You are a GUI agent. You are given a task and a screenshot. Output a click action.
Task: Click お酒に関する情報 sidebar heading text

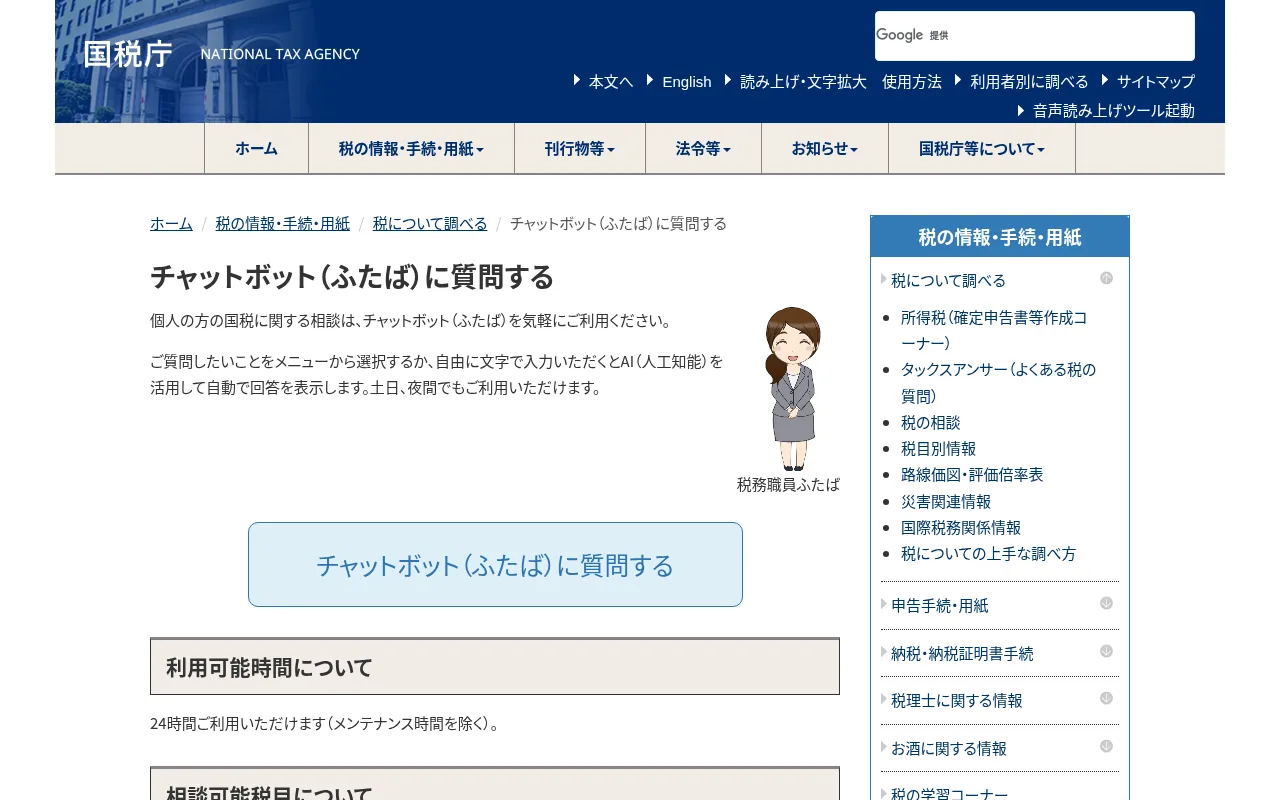[948, 749]
